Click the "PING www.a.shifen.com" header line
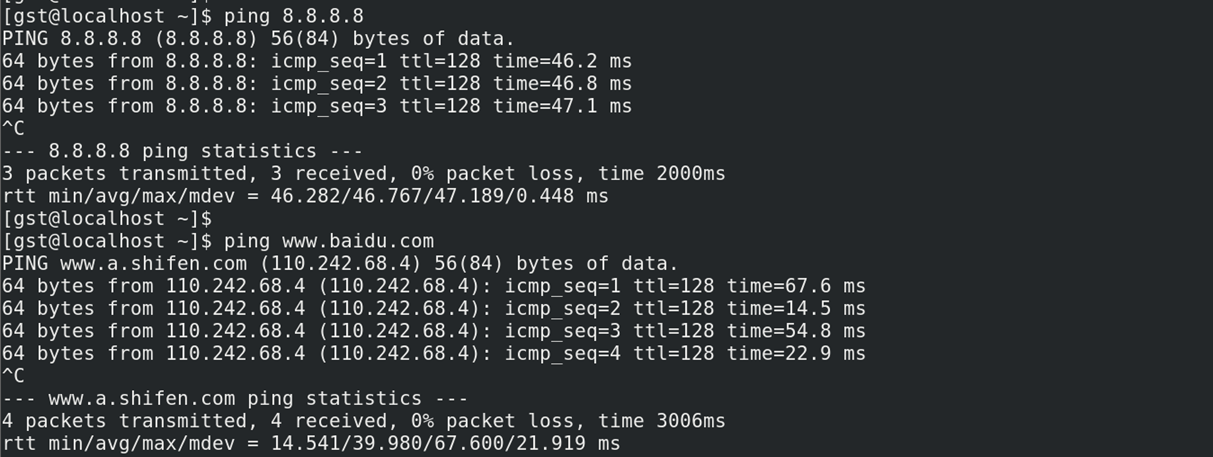Screen dimensions: 1213x457 pos(340,264)
